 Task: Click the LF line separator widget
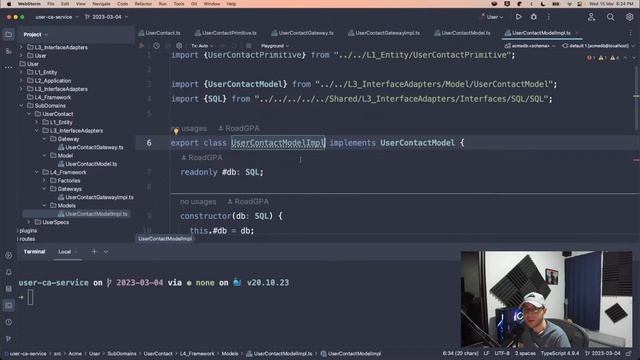click(486, 353)
